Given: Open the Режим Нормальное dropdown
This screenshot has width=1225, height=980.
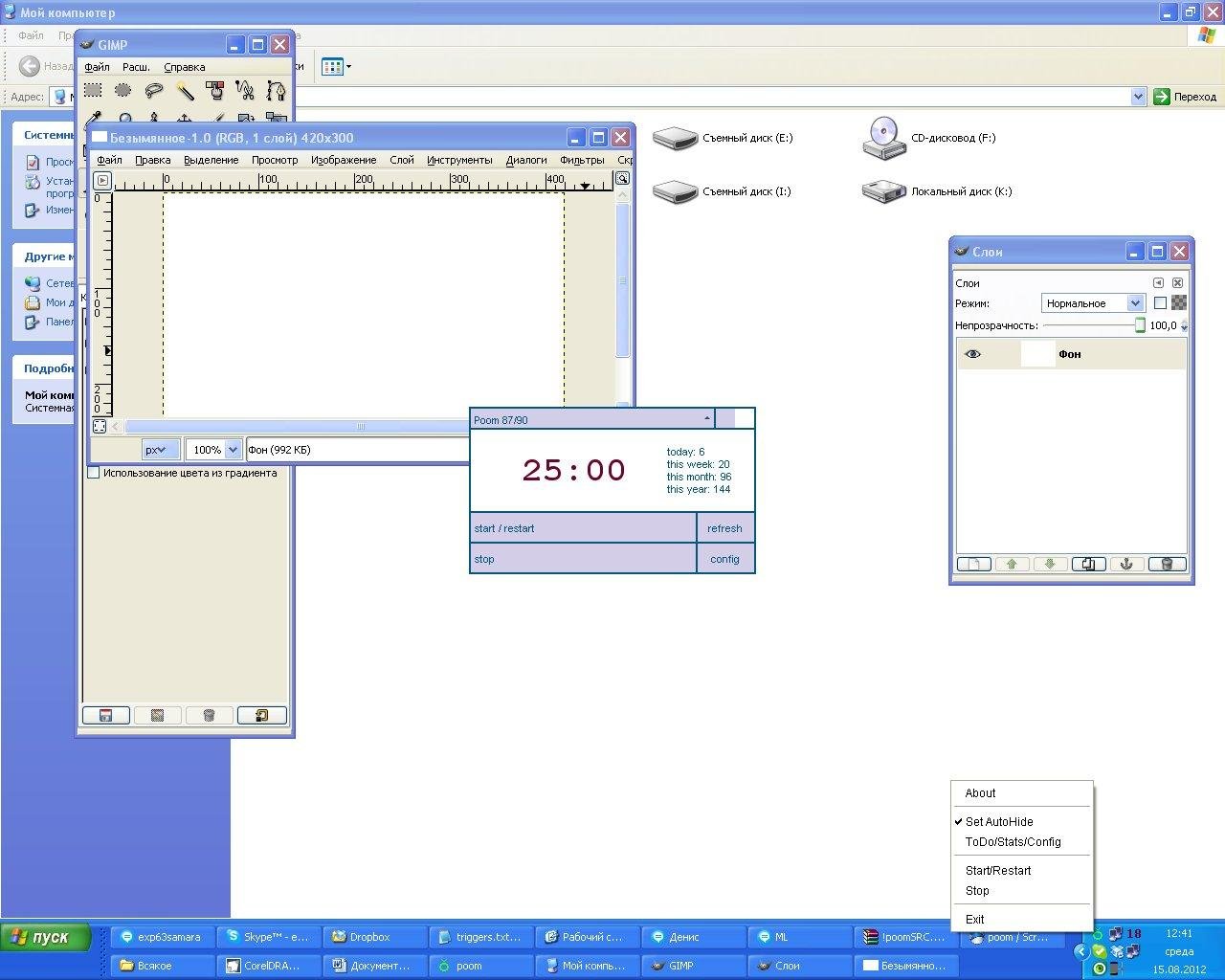Looking at the screenshot, I should coord(1093,303).
